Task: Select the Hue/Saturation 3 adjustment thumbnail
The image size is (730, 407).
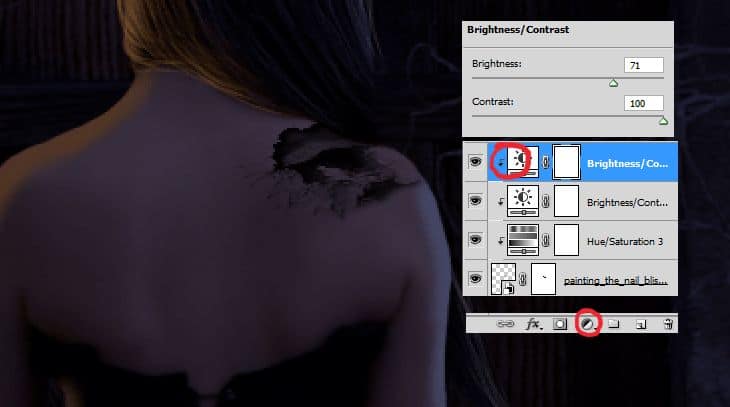Action: (x=523, y=240)
